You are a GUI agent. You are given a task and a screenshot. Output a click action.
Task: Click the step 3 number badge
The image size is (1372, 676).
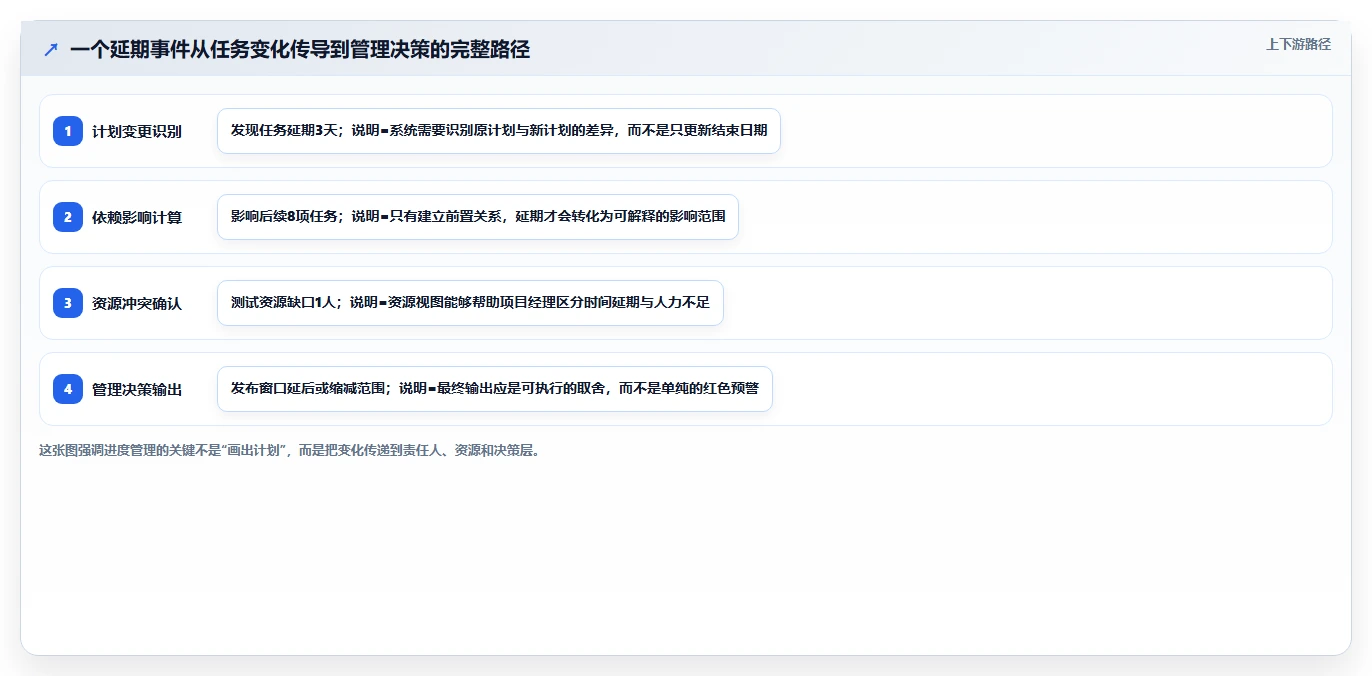point(68,303)
